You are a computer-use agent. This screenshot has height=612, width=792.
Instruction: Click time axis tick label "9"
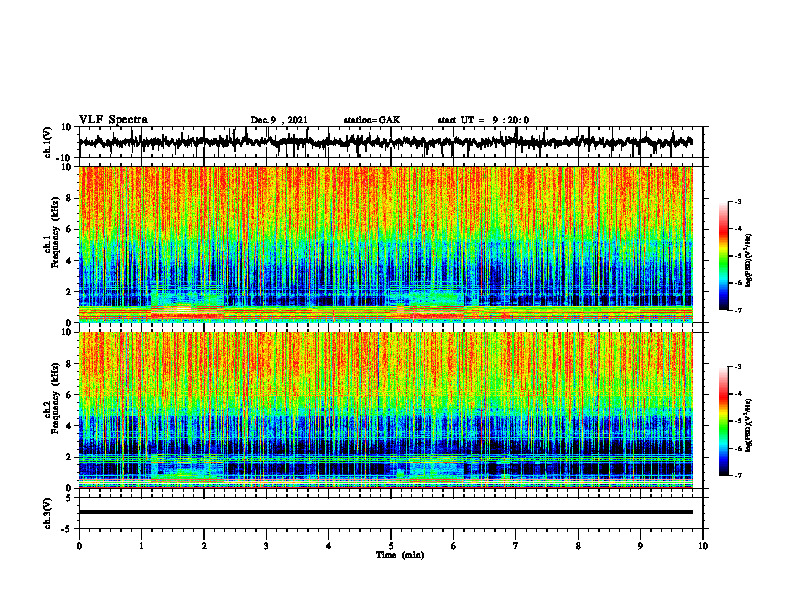pos(640,546)
